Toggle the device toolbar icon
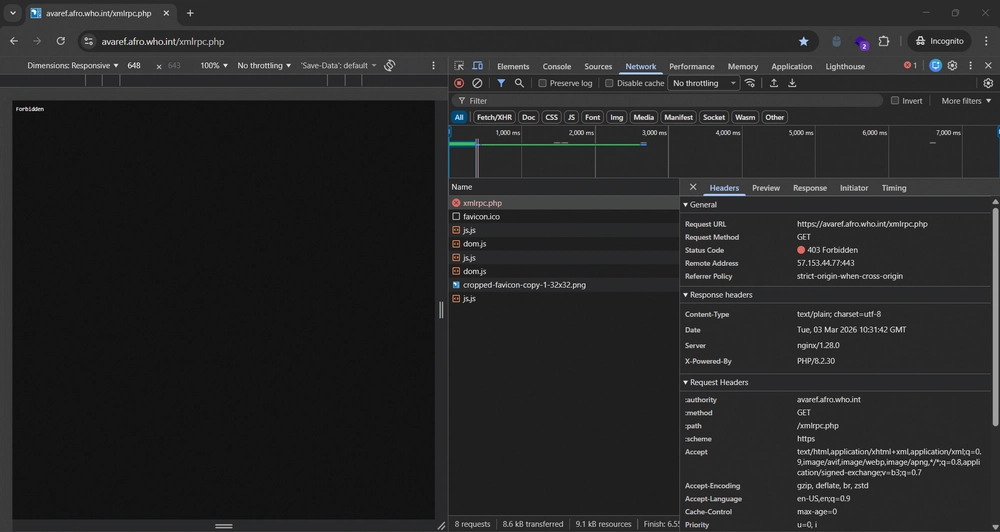This screenshot has width=1000, height=532. pos(477,66)
